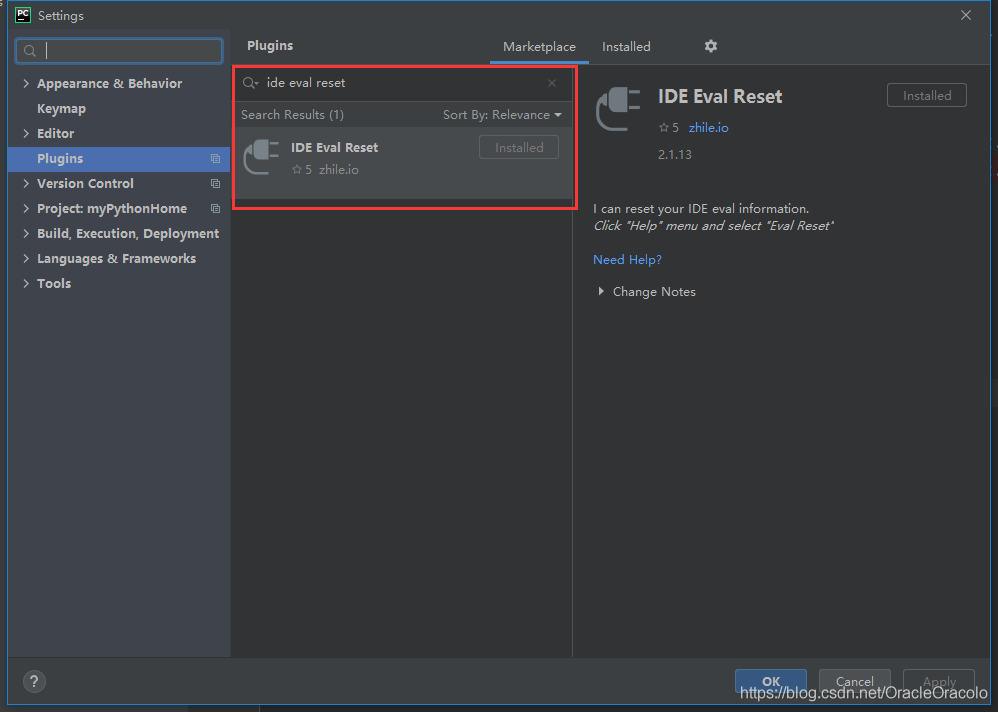Switch to the Marketplace tab
998x712 pixels.
coord(539,46)
